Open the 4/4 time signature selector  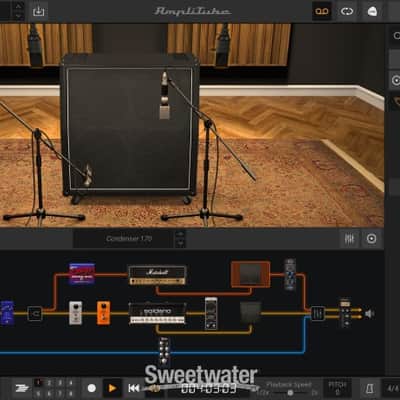click(392, 389)
